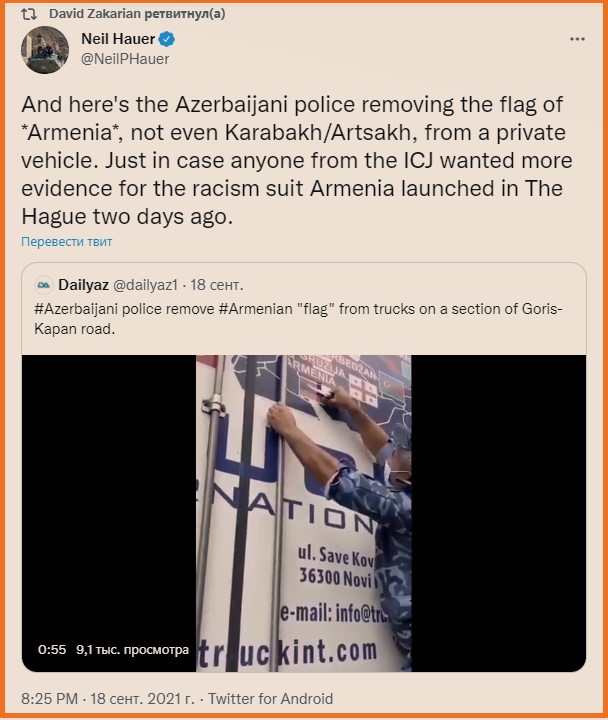Click "Перевести твит" to translate the tweet
Image resolution: width=608 pixels, height=720 pixels.
(67, 242)
